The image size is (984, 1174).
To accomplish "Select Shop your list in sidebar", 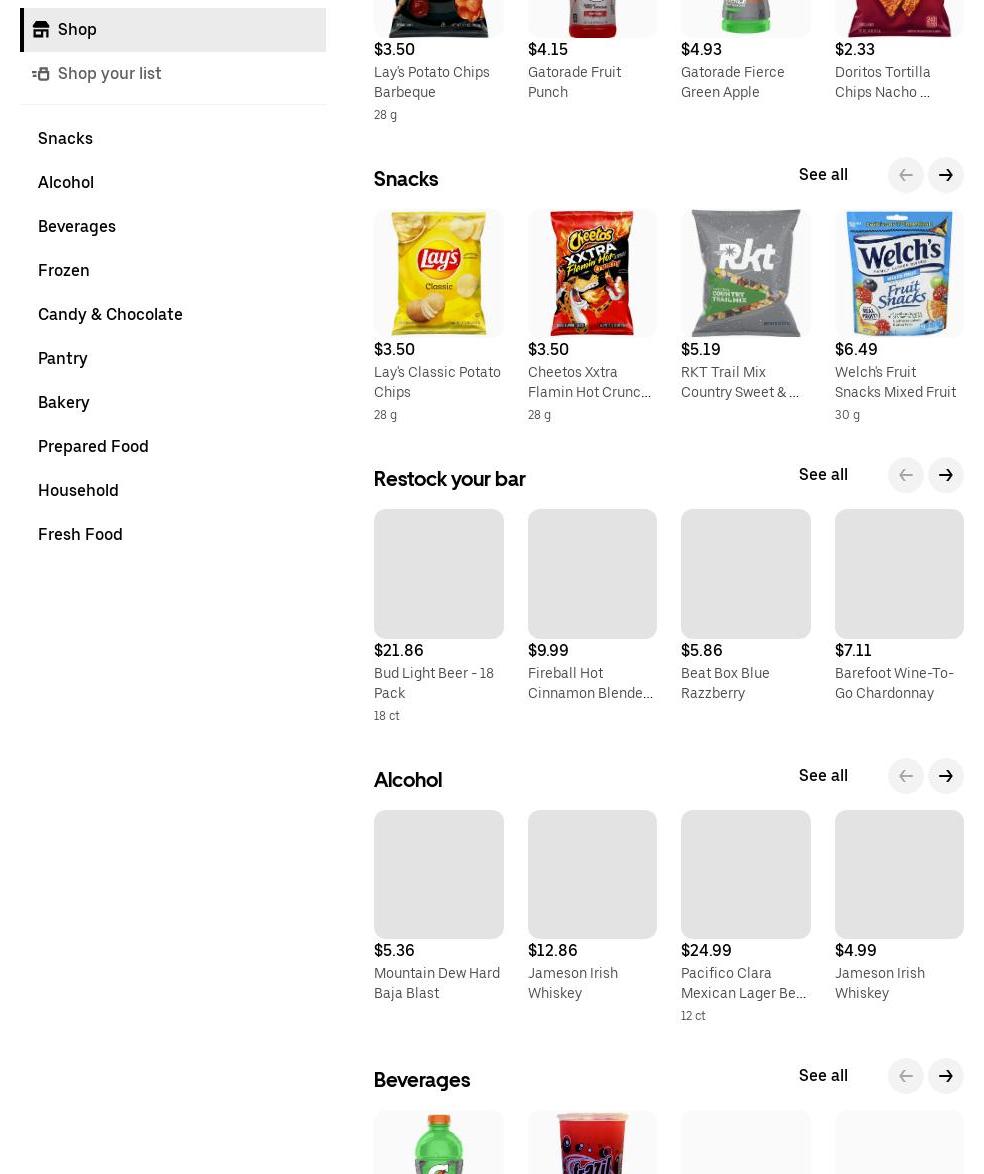I will point(173,73).
